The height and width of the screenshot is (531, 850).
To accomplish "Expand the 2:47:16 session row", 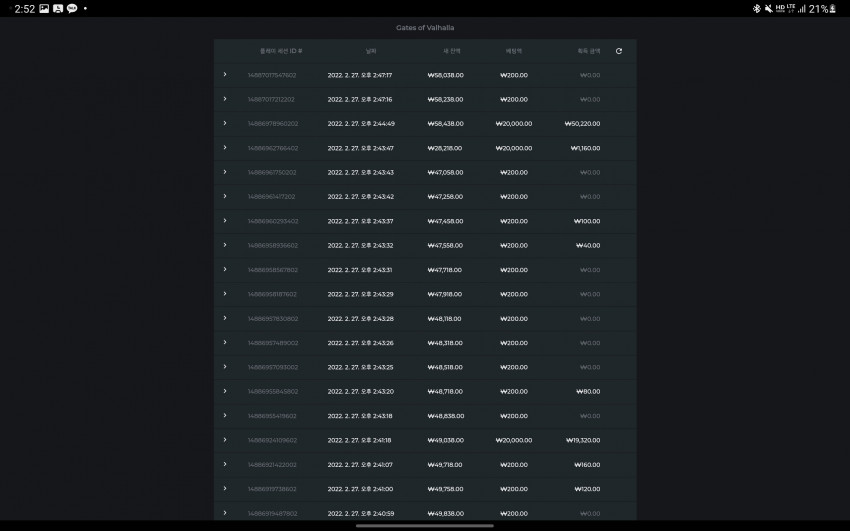I will coord(225,99).
